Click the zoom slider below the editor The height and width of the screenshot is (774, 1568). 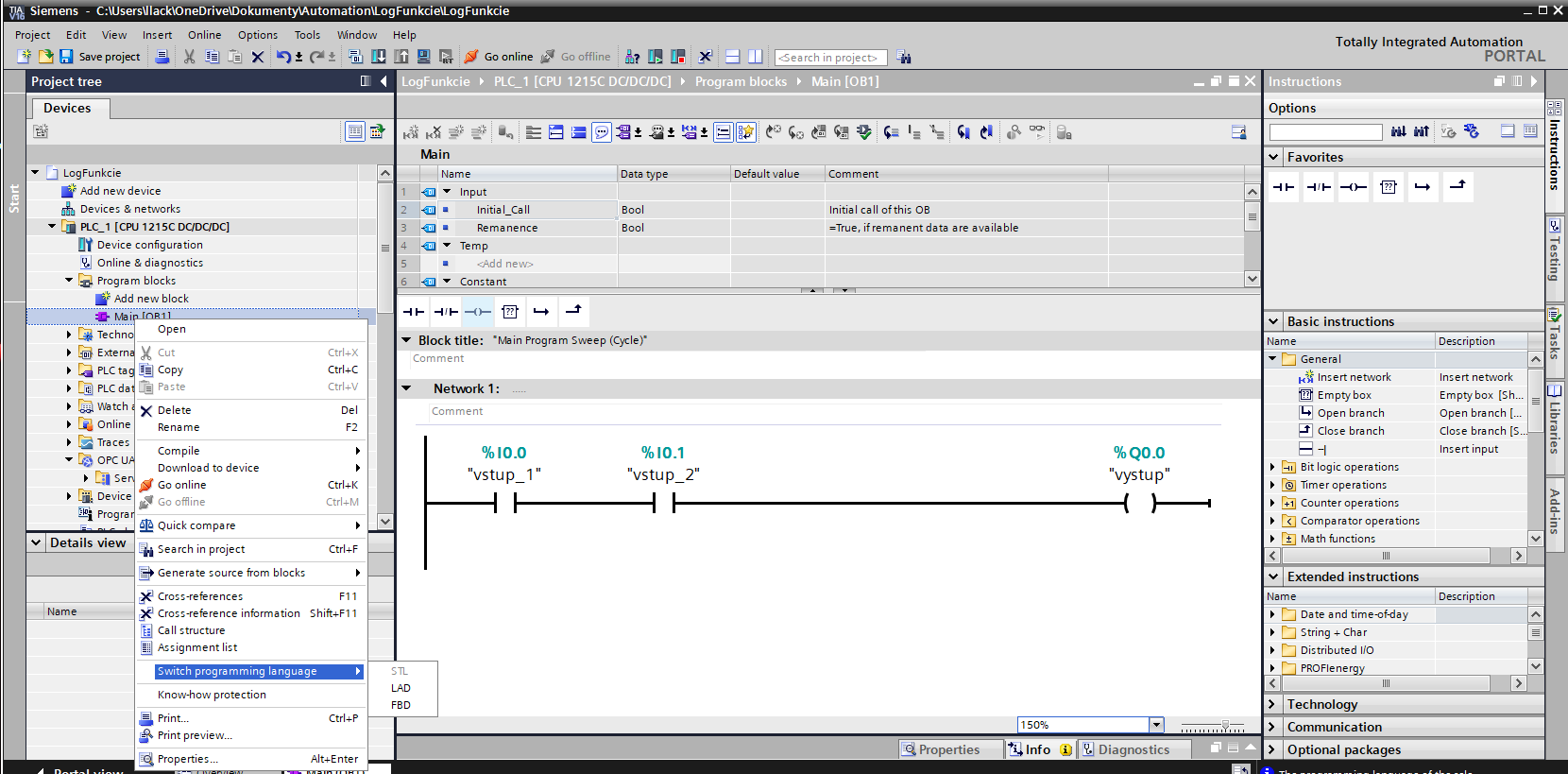[1225, 726]
